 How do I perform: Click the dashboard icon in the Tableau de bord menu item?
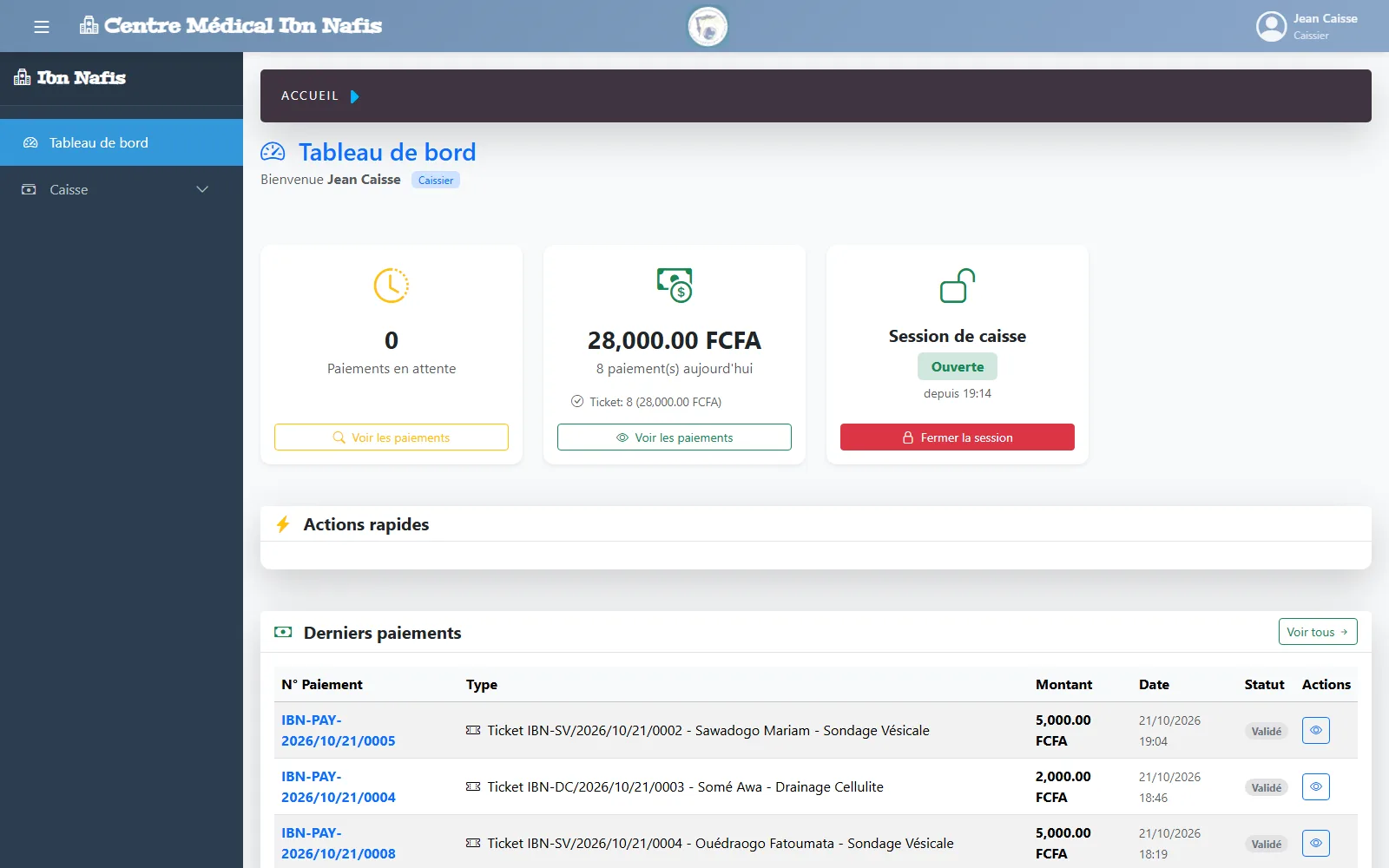click(x=30, y=142)
